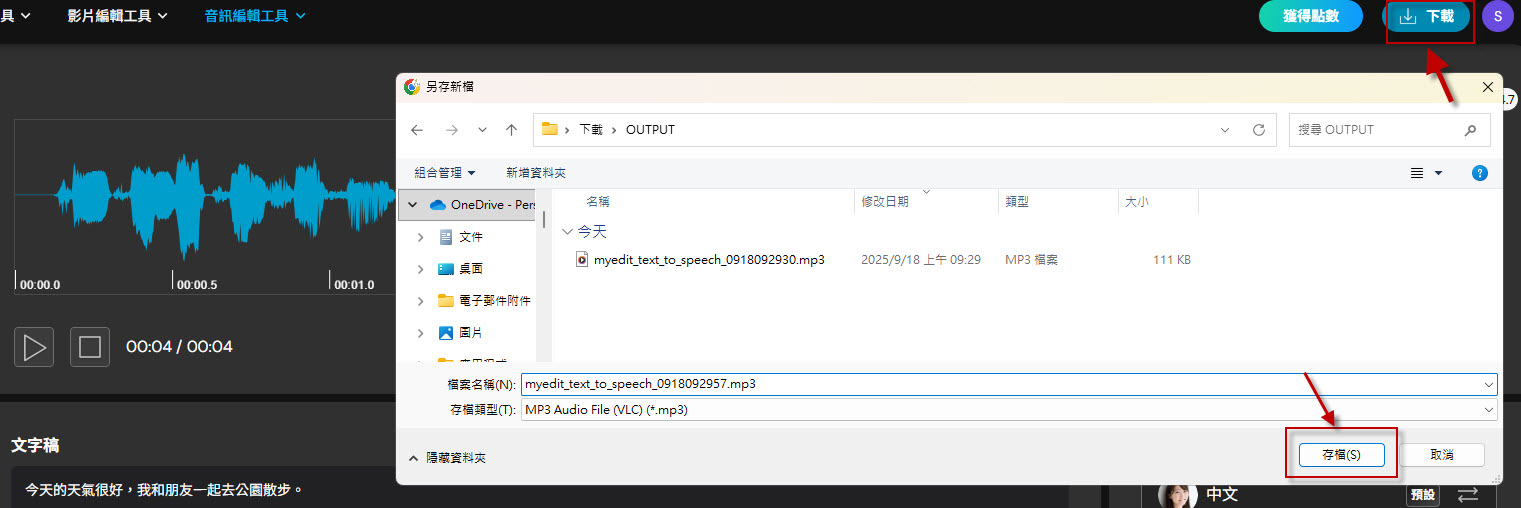
Task: Click the swap arrows icon next to 預設
Action: pos(1467,495)
